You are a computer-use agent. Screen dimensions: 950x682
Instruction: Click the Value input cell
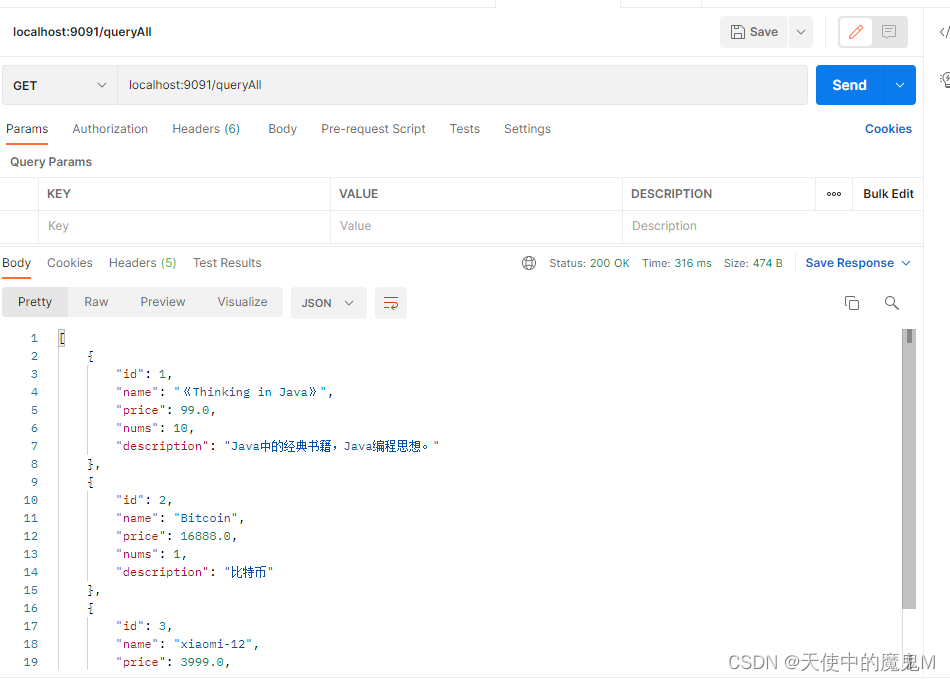(476, 227)
